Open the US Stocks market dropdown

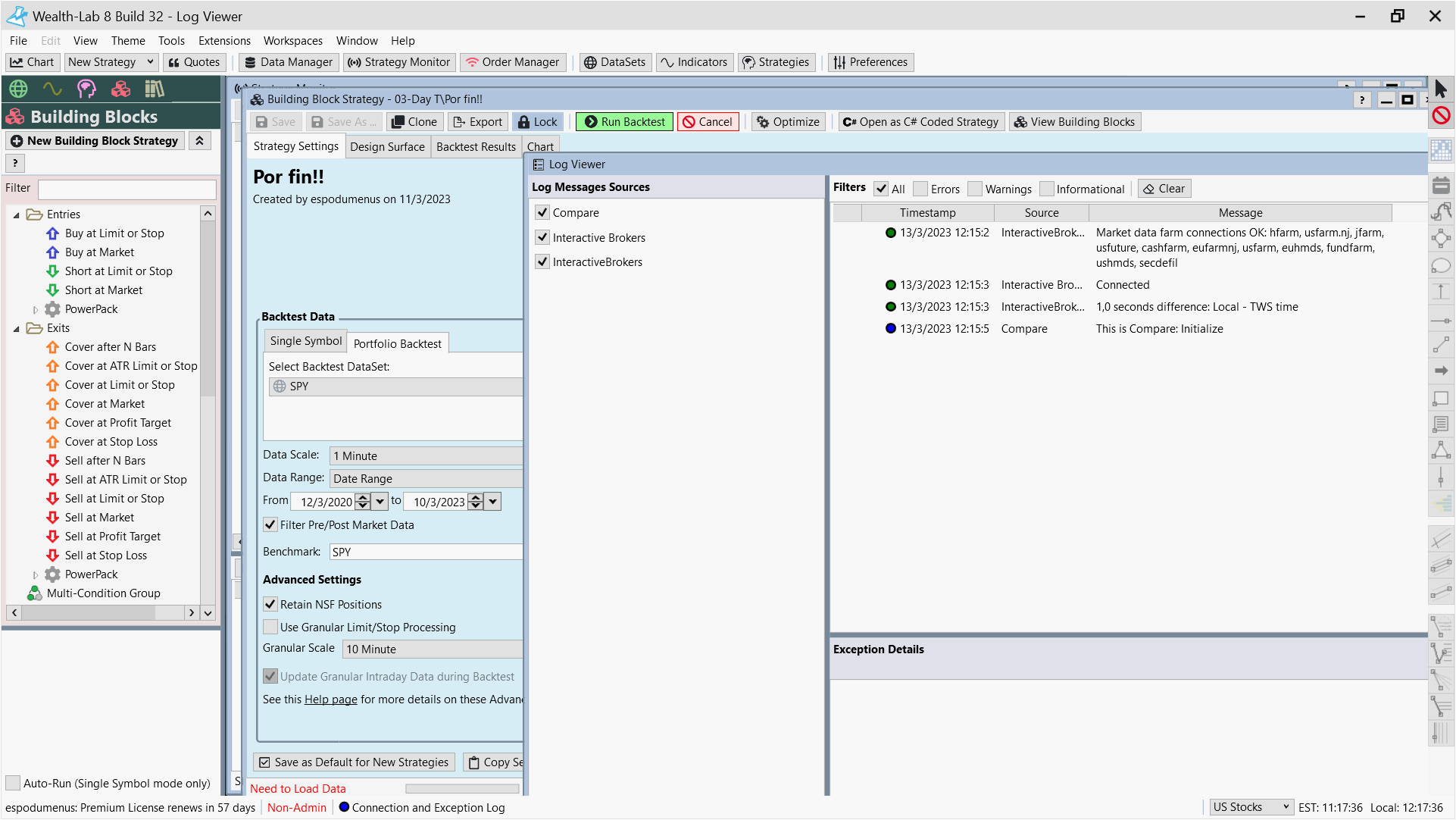coord(1250,807)
